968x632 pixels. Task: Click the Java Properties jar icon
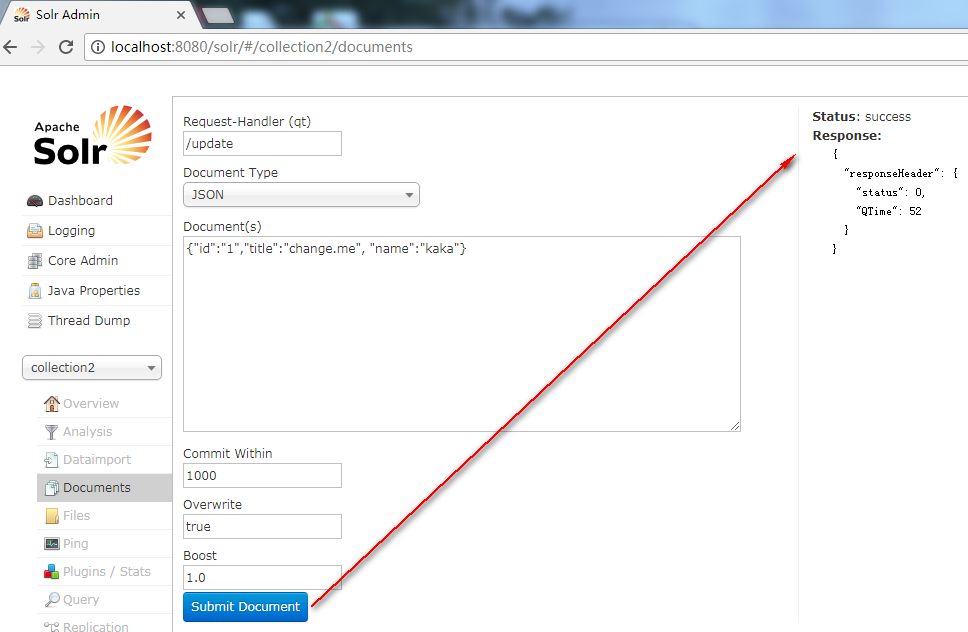[x=35, y=291]
